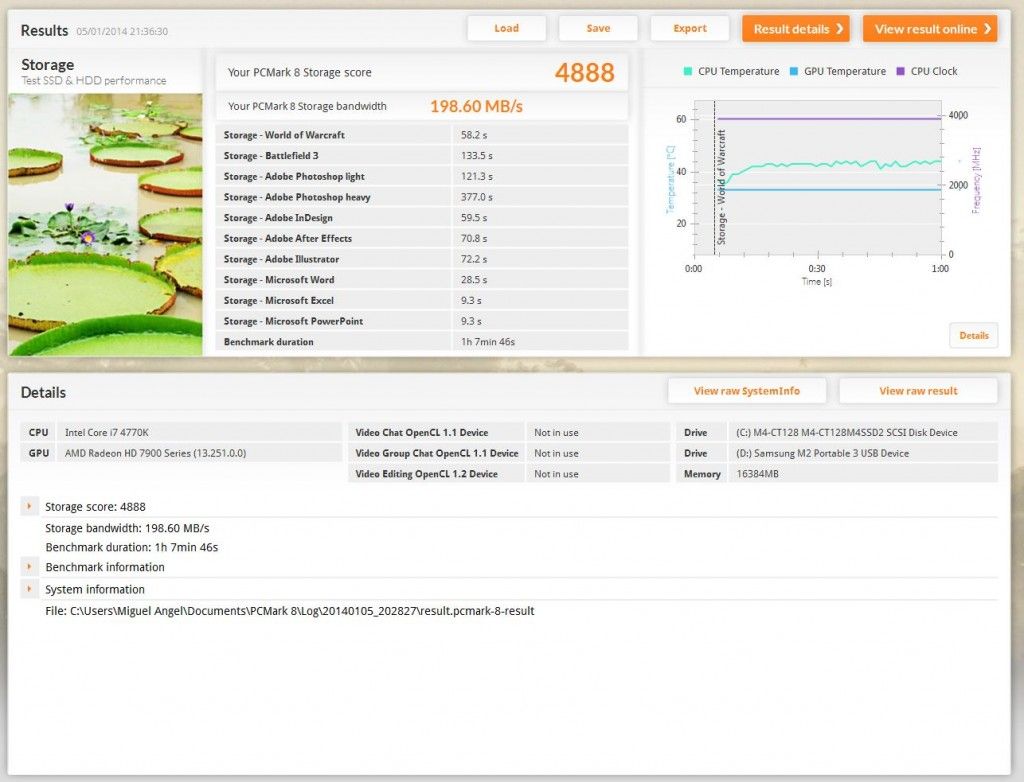Viewport: 1024px width, 782px height.
Task: Click the Benchmark duration row label
Action: click(268, 342)
